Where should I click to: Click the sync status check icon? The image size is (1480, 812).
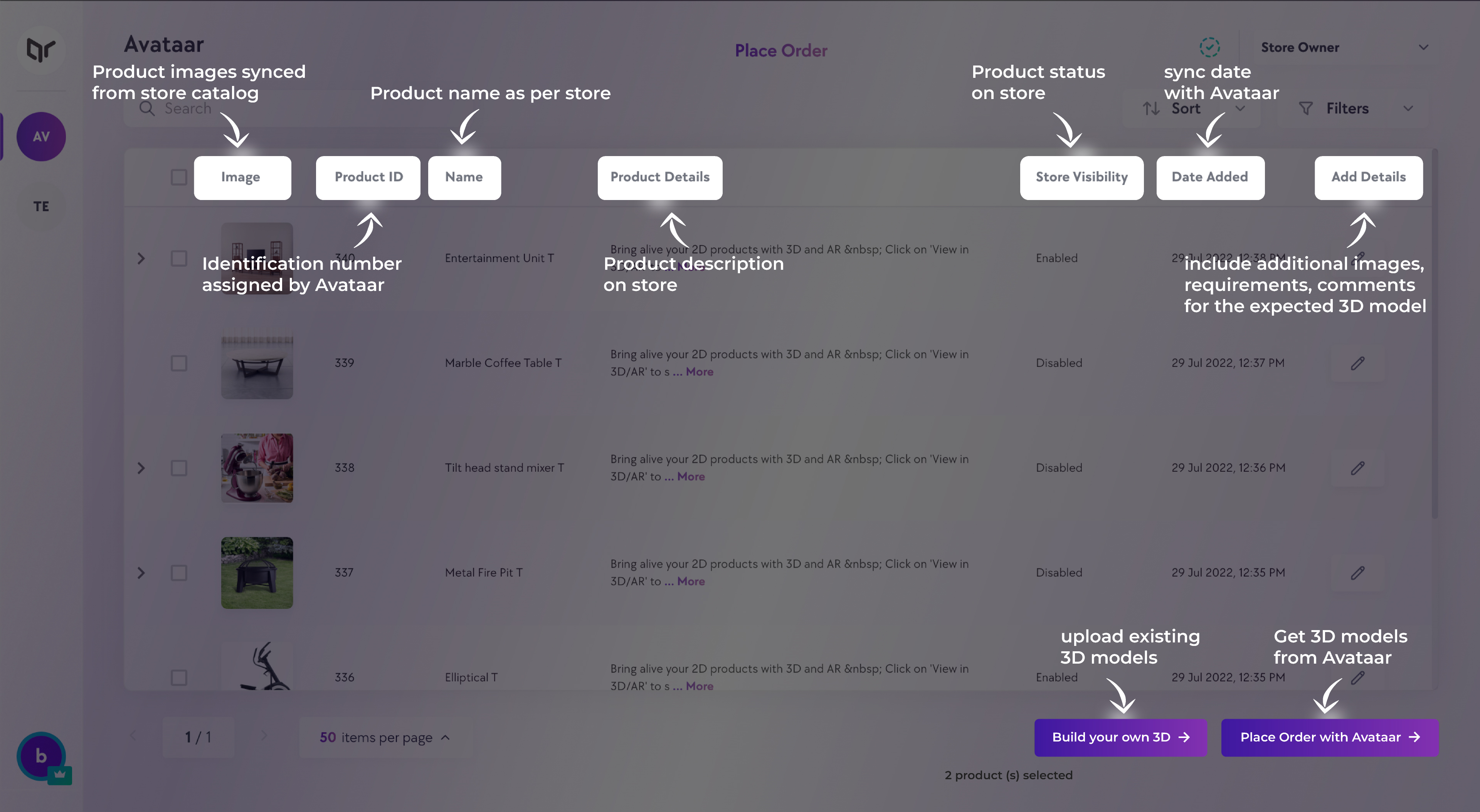coord(1209,47)
